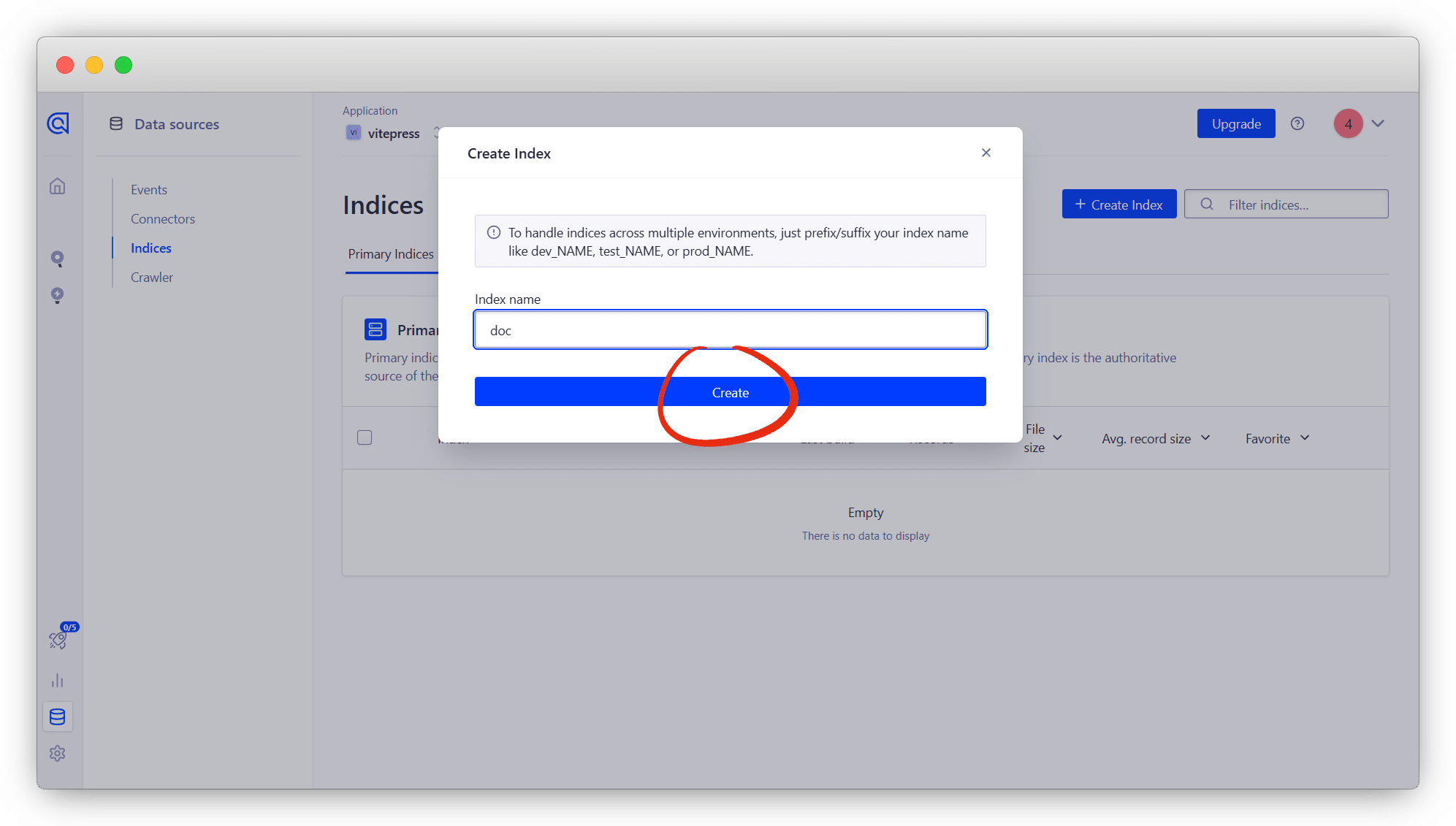
Task: Click the Algolia logo icon
Action: (58, 123)
